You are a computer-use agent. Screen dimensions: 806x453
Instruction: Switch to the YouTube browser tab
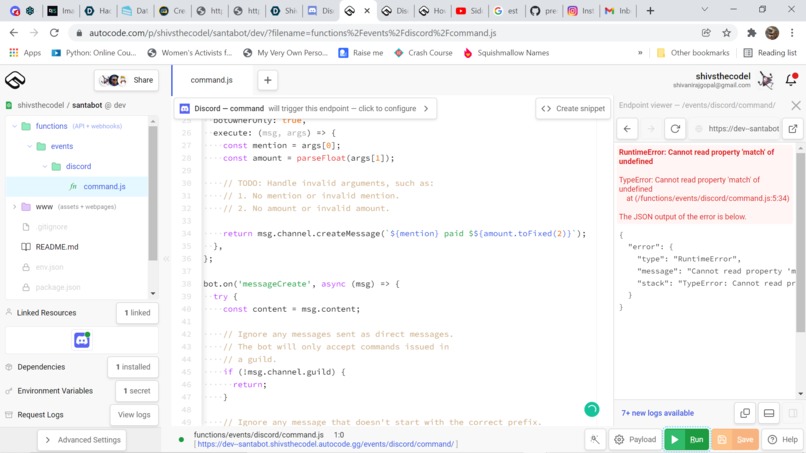click(x=469, y=10)
